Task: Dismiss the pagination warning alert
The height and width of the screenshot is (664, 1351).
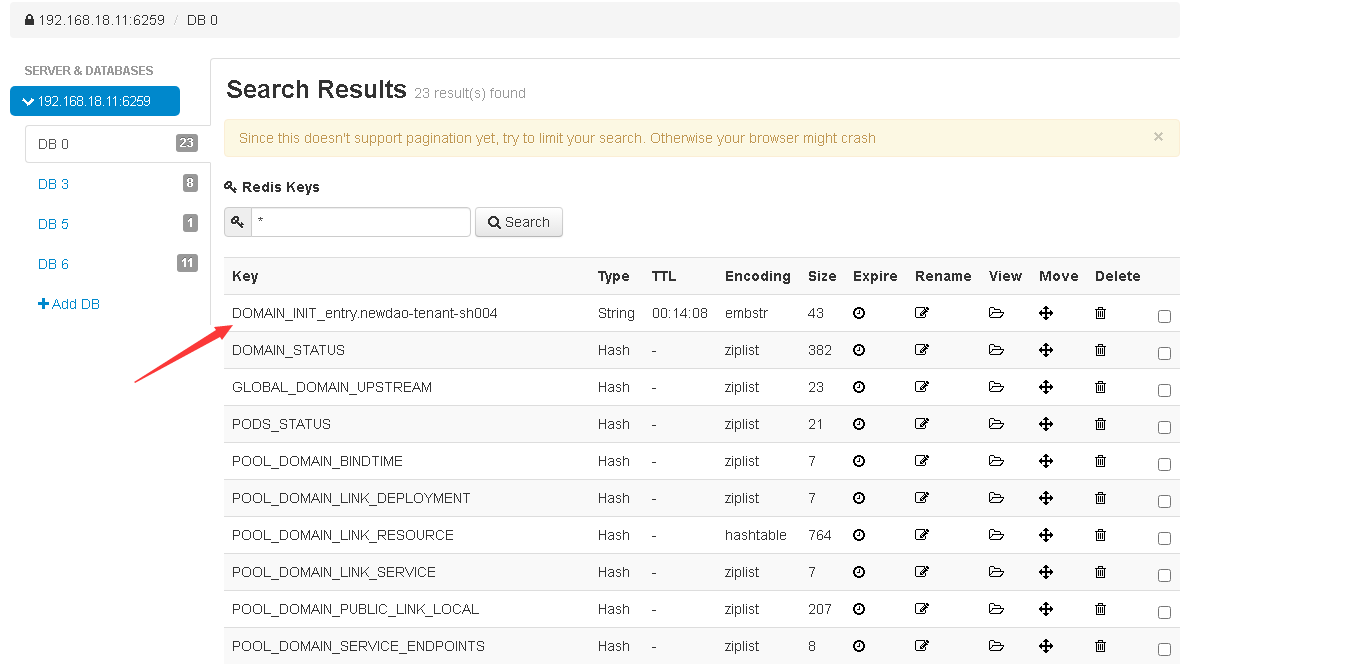Action: tap(1158, 137)
